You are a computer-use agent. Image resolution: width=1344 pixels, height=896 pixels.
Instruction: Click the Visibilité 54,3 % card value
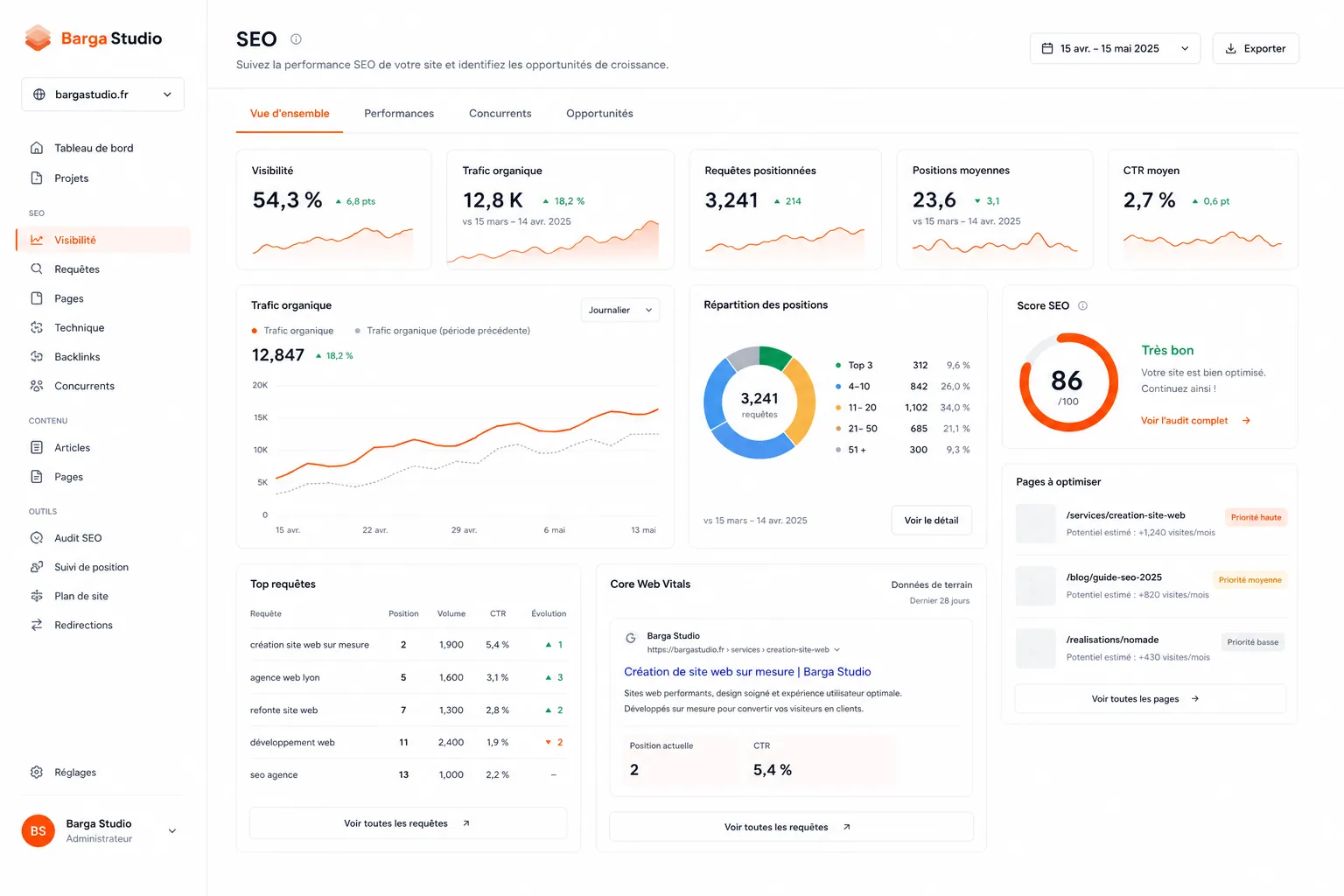[287, 200]
